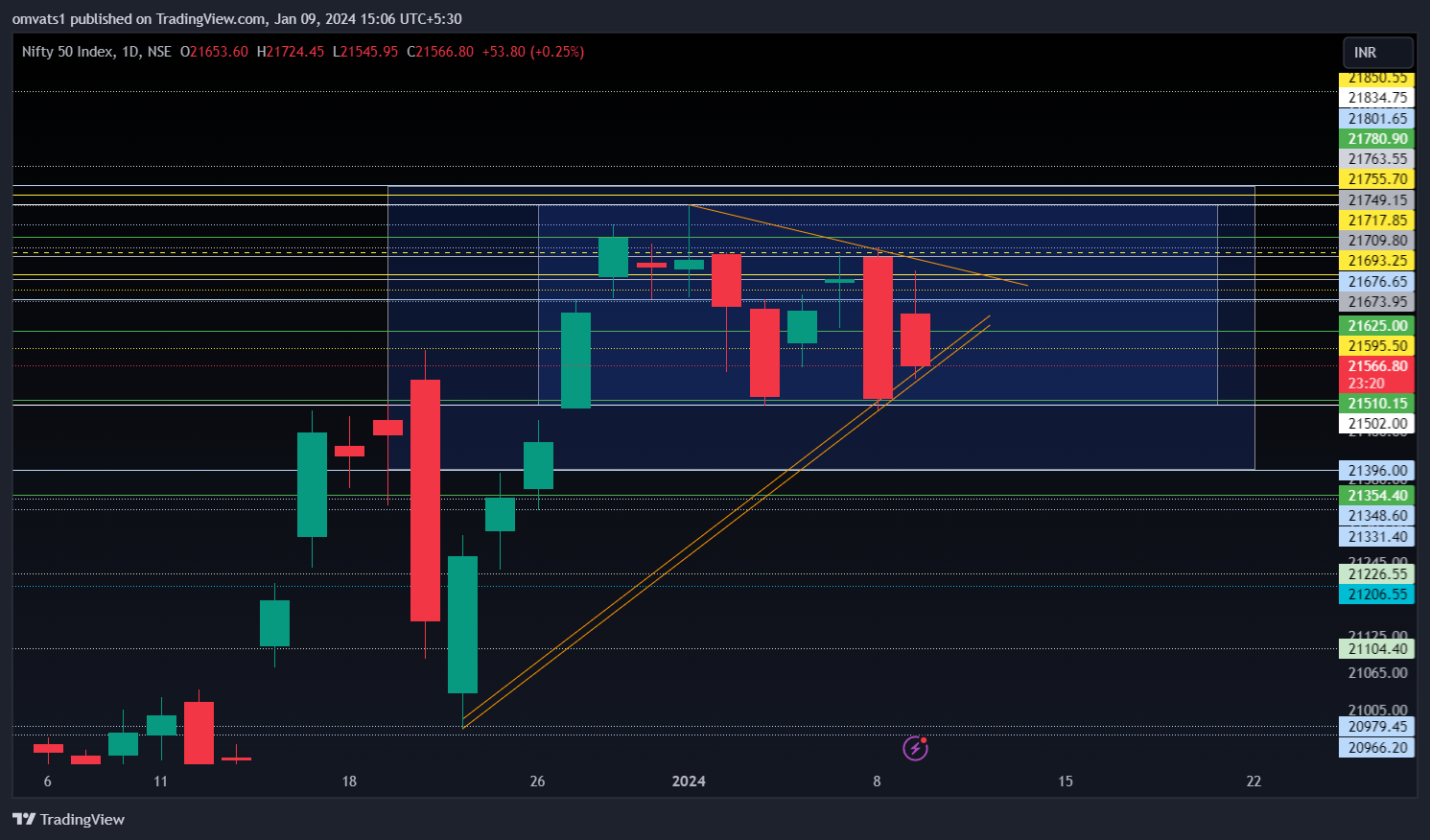Click the omvats1 publisher header text
1430x840 pixels.
[x=237, y=18]
